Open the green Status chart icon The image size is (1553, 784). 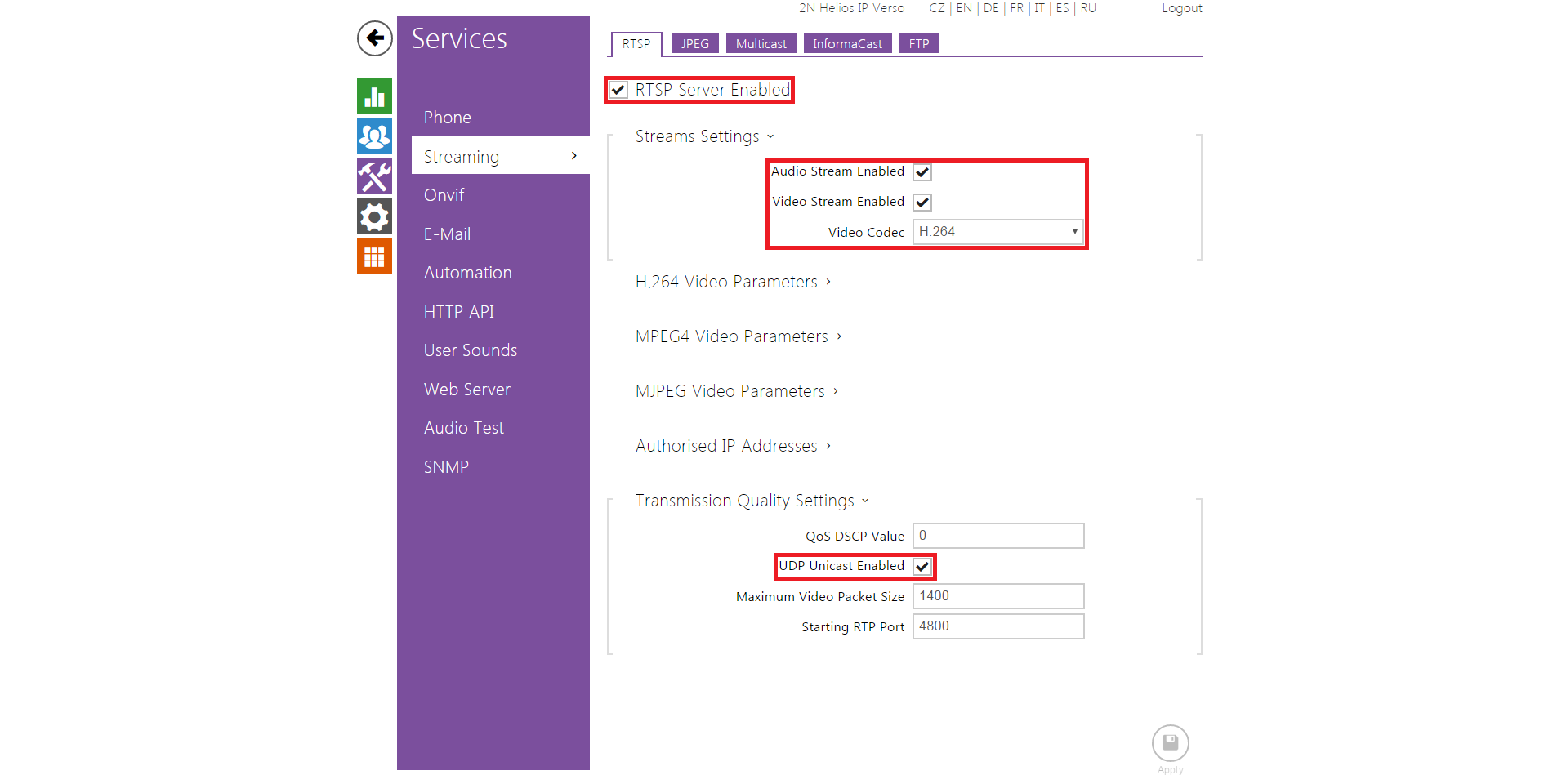click(x=374, y=96)
